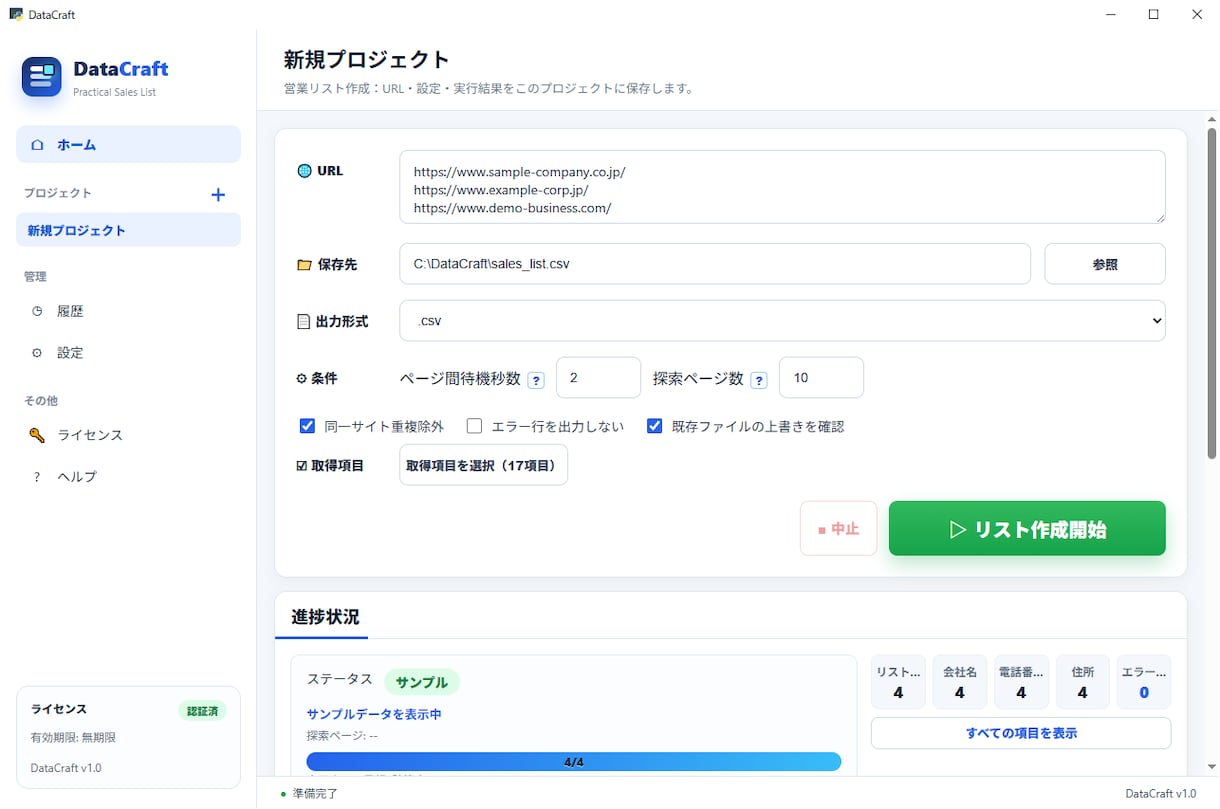Click the vertical scrollbar of main panel
This screenshot has height=809, width=1220.
pos(1212,292)
